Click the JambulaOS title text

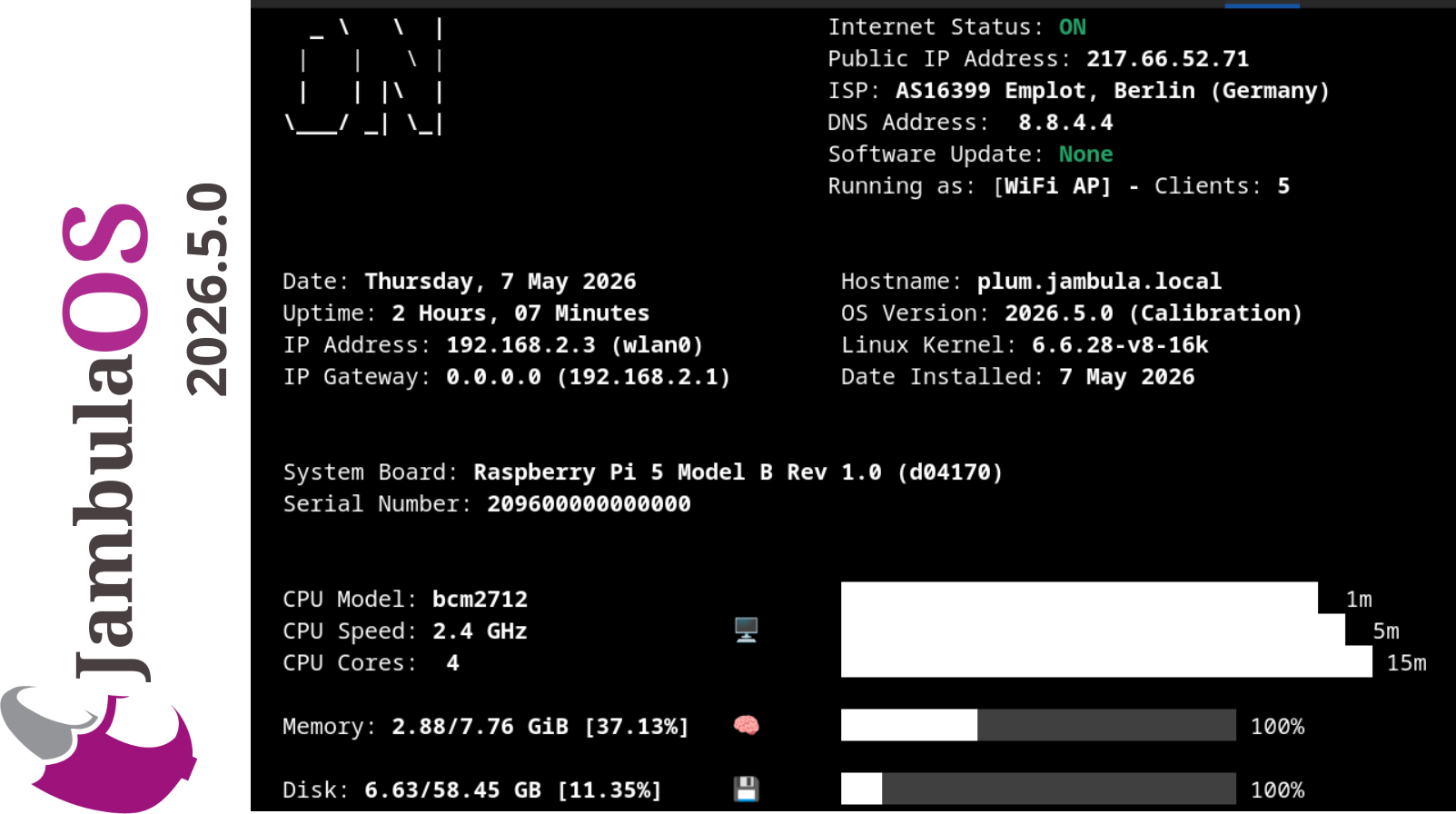[106, 442]
